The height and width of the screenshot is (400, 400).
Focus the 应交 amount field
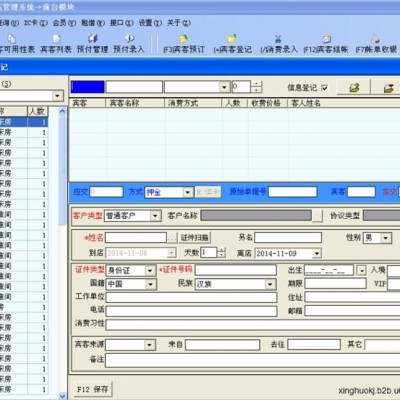(x=107, y=192)
